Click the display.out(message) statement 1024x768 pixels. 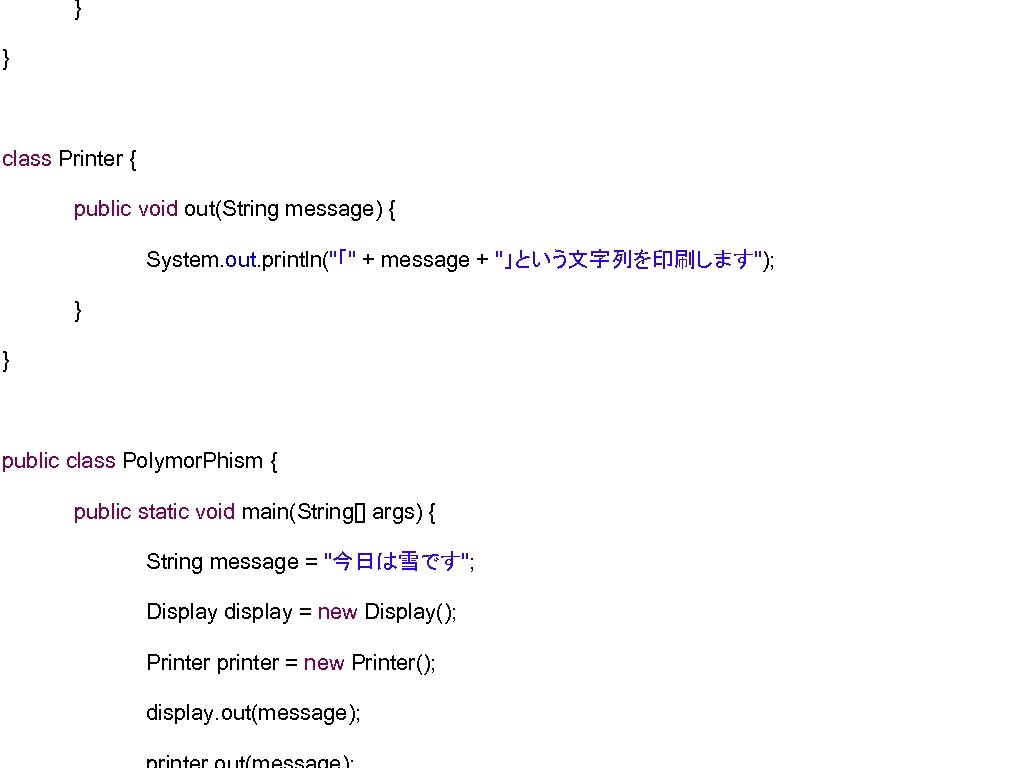pyautogui.click(x=253, y=713)
